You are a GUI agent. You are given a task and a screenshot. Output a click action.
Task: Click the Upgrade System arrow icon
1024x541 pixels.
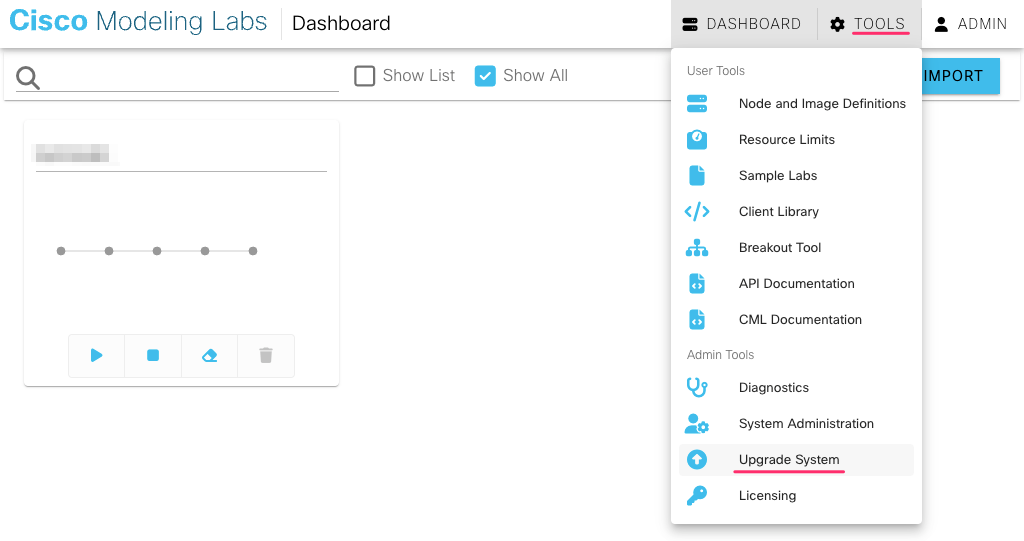coord(697,460)
